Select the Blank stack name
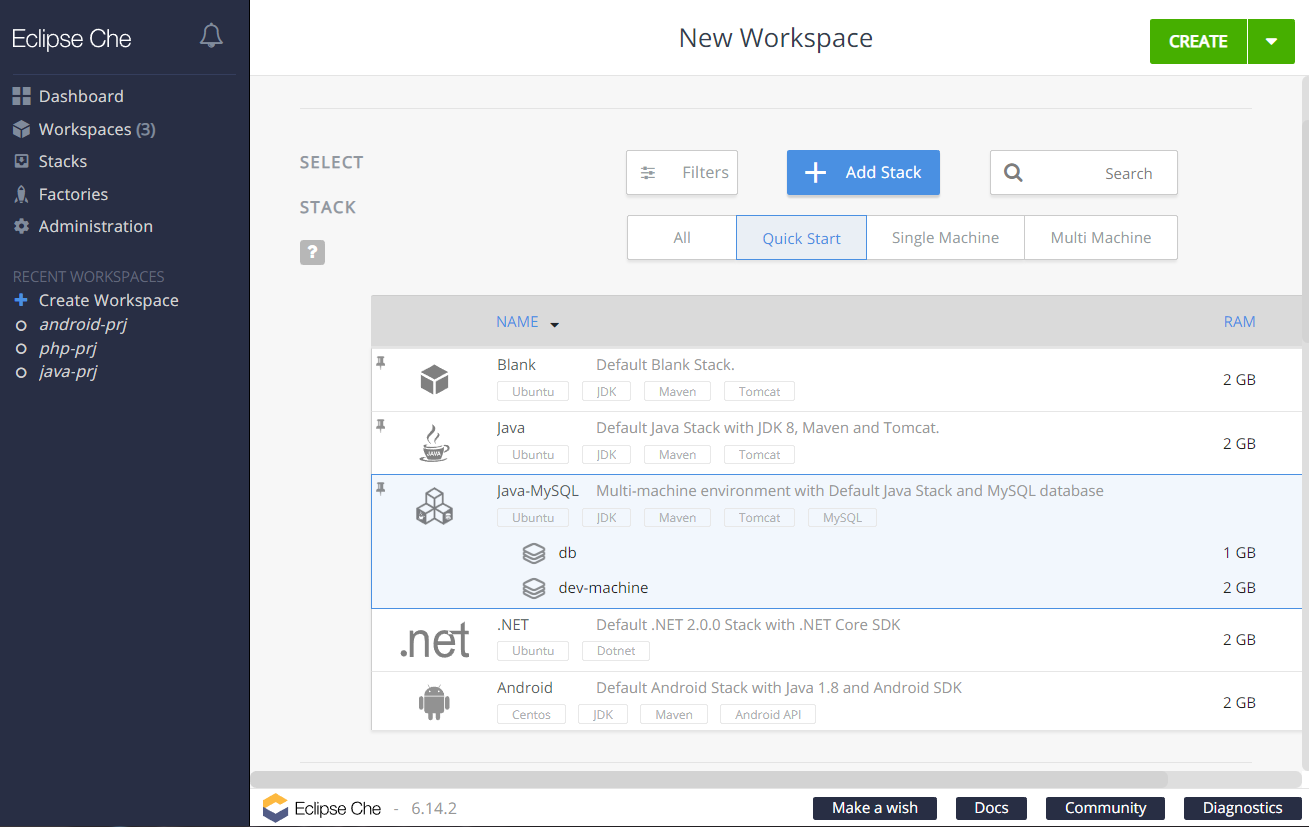The image size is (1309, 827). point(516,365)
